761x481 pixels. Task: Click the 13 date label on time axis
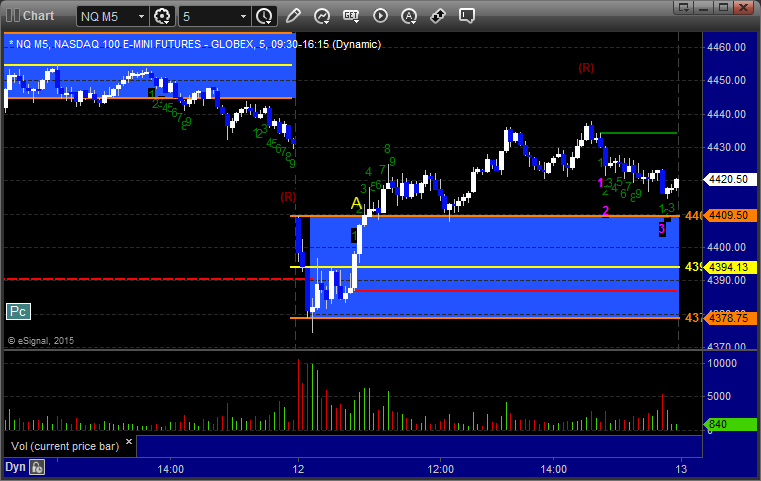coord(681,469)
